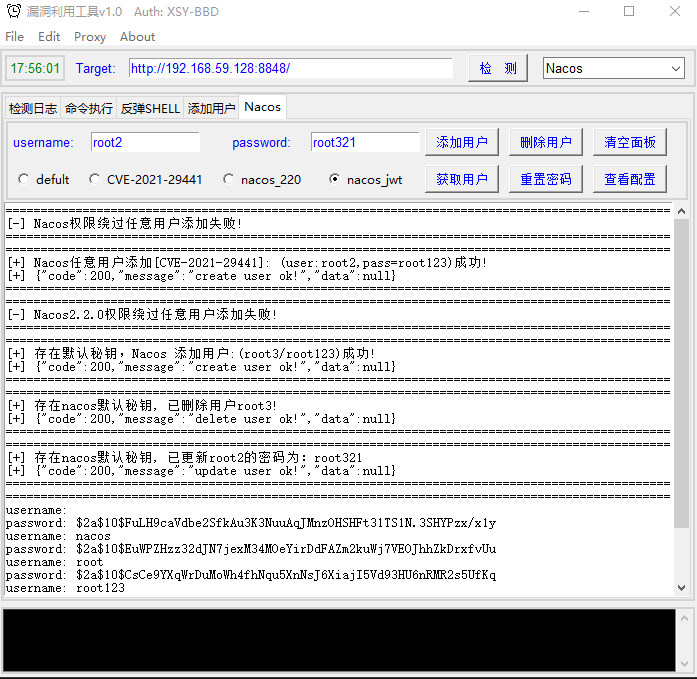
Task: Click the 获取用户 button
Action: 462,179
